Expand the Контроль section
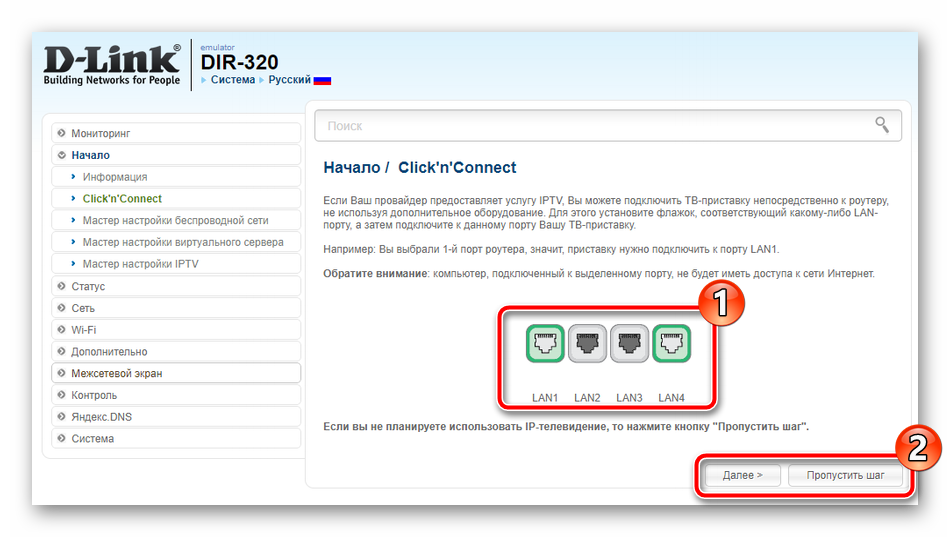Viewport: 950px width, 537px height. point(176,395)
